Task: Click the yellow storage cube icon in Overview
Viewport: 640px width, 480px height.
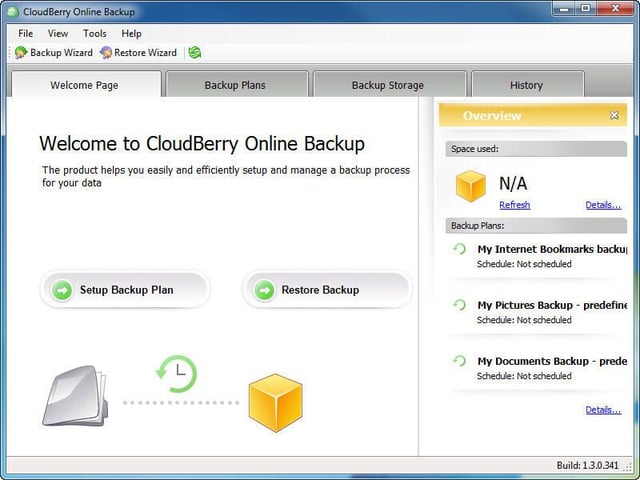Action: click(471, 186)
